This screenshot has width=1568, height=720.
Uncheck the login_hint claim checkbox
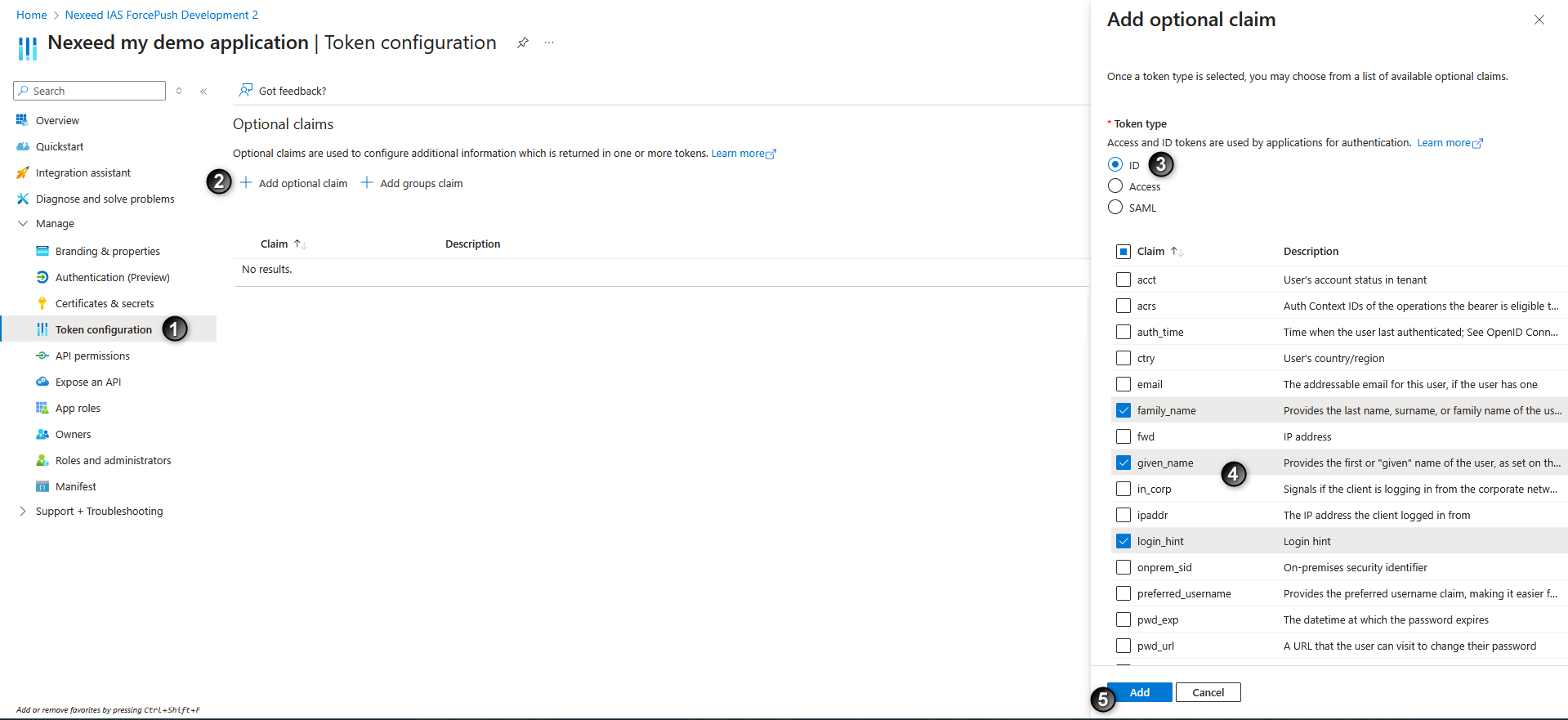[x=1124, y=541]
